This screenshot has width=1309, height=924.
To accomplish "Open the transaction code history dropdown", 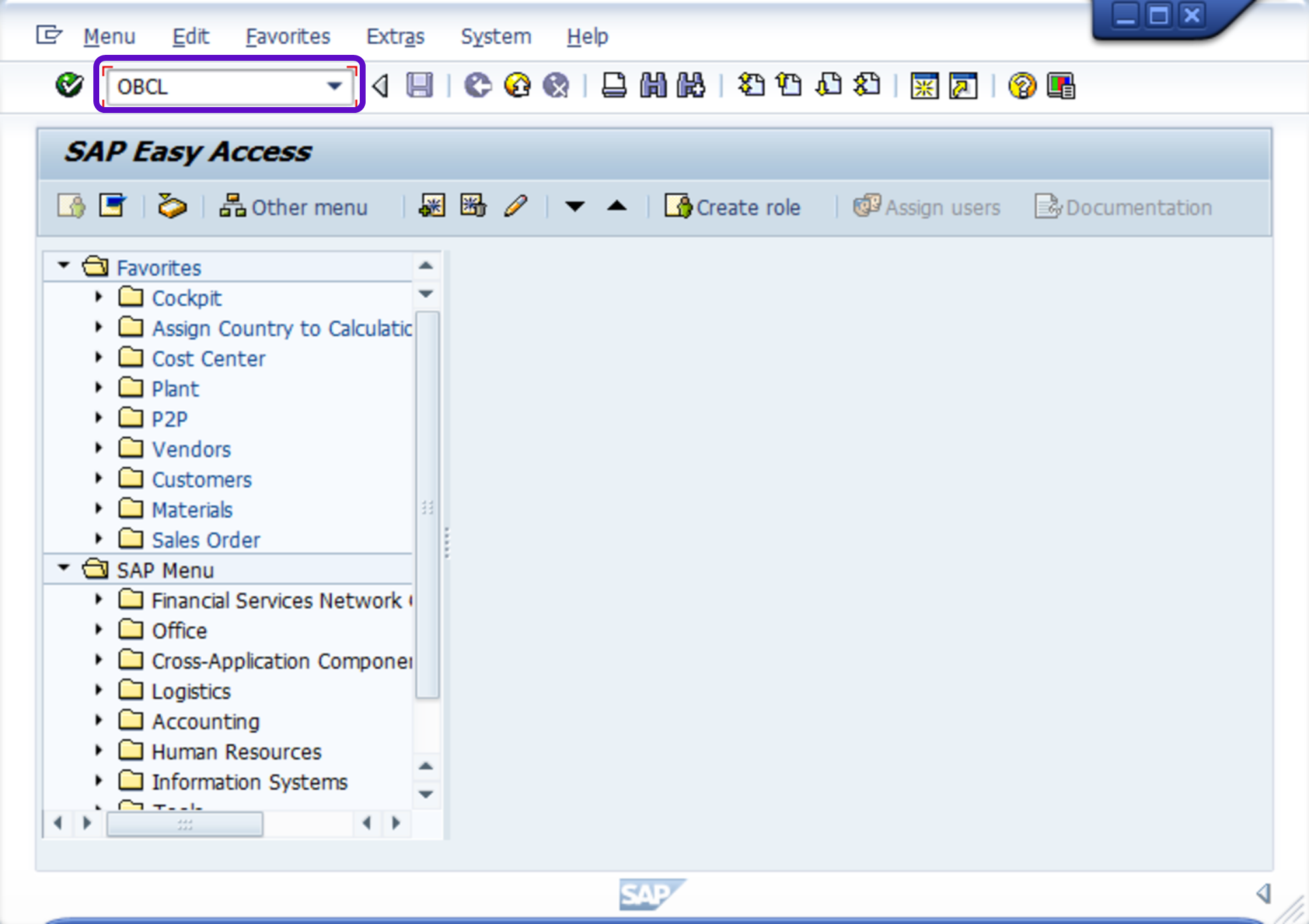I will point(334,86).
